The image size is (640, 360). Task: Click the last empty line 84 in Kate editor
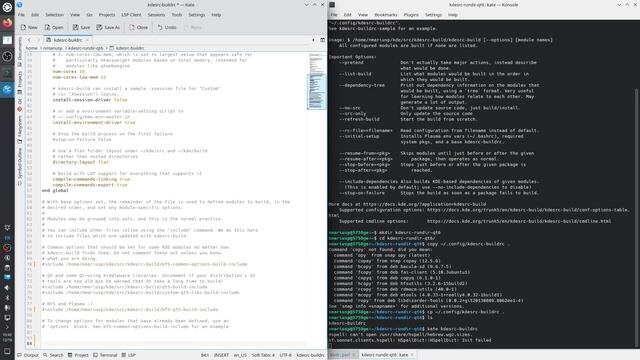(173, 343)
